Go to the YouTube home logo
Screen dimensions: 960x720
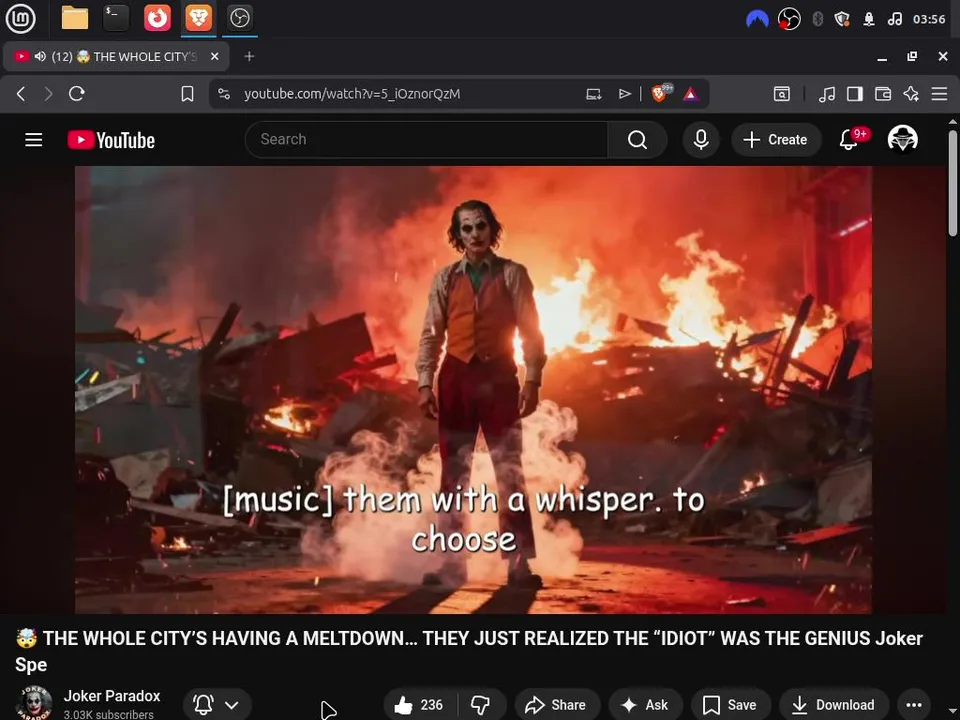pyautogui.click(x=111, y=140)
